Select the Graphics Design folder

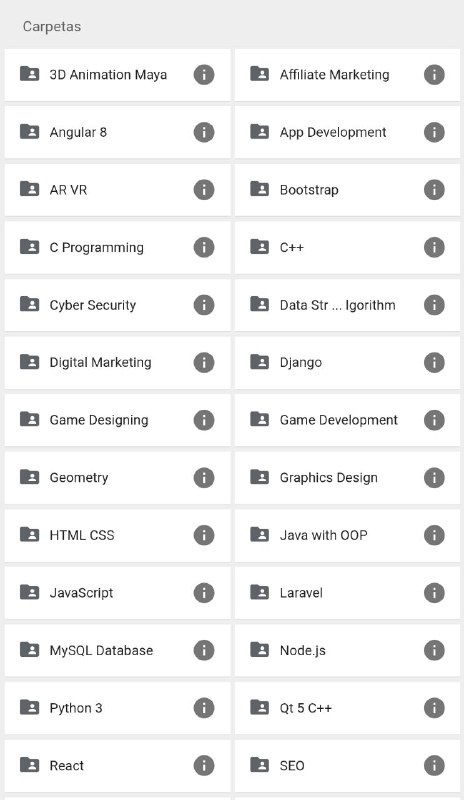(x=347, y=478)
